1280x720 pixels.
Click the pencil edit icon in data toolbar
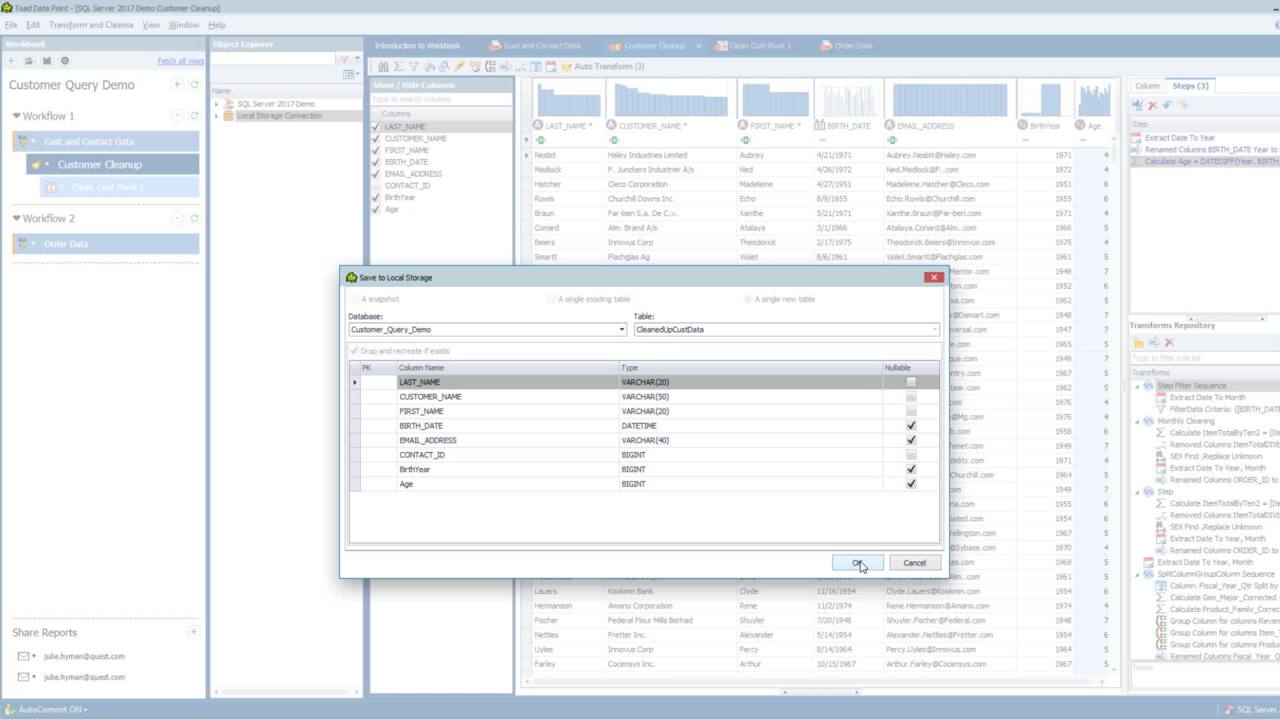click(460, 66)
